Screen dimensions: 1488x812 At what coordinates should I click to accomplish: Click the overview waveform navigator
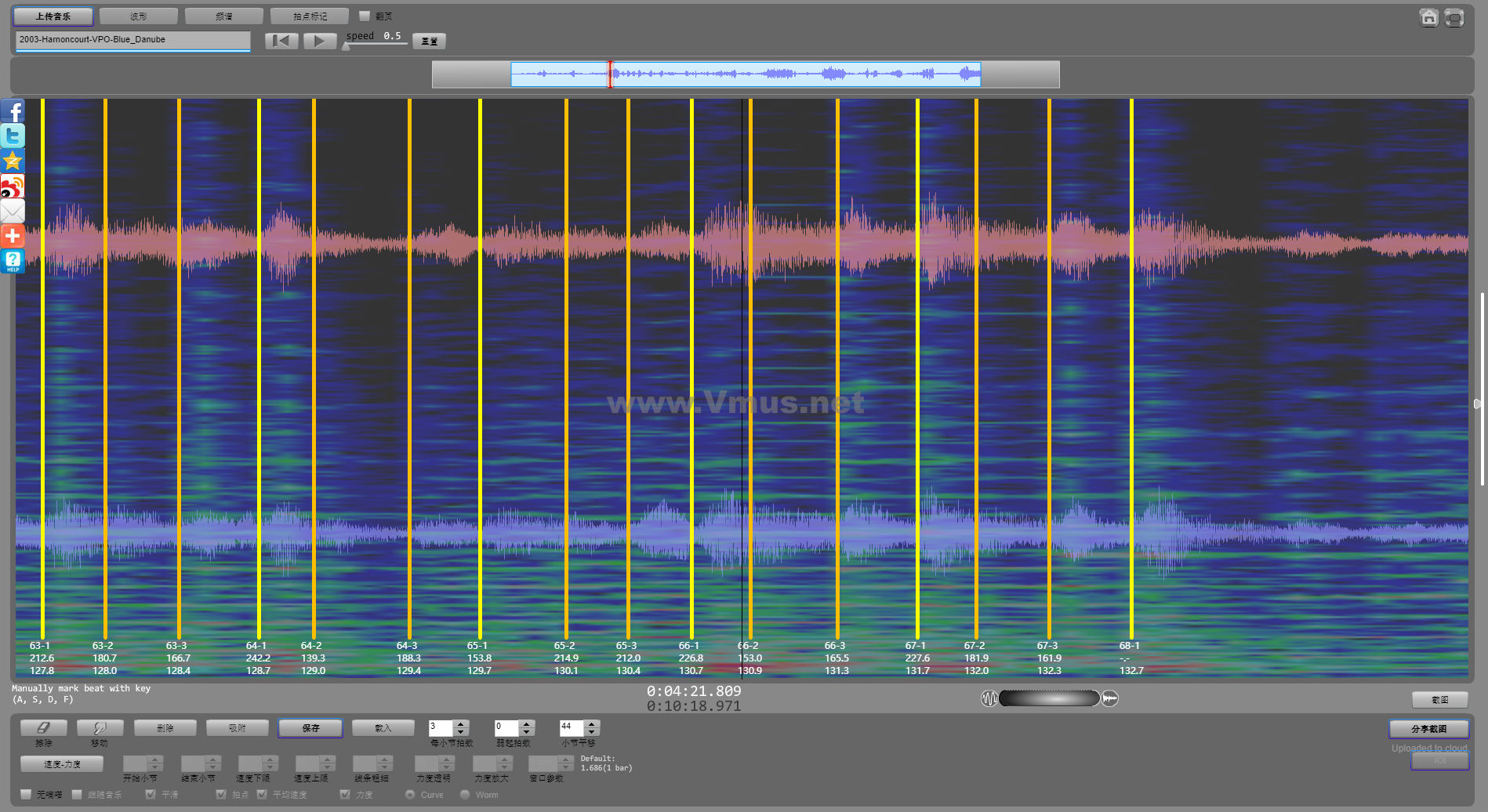[746, 74]
